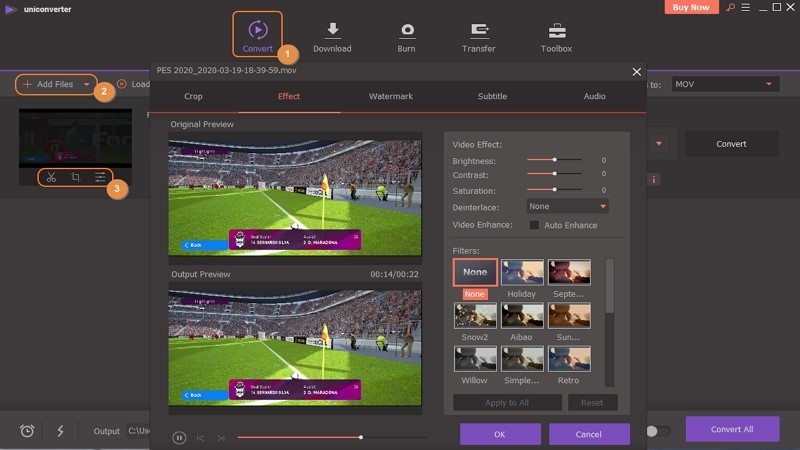Pause the preview playback
800x450 pixels.
pos(179,438)
